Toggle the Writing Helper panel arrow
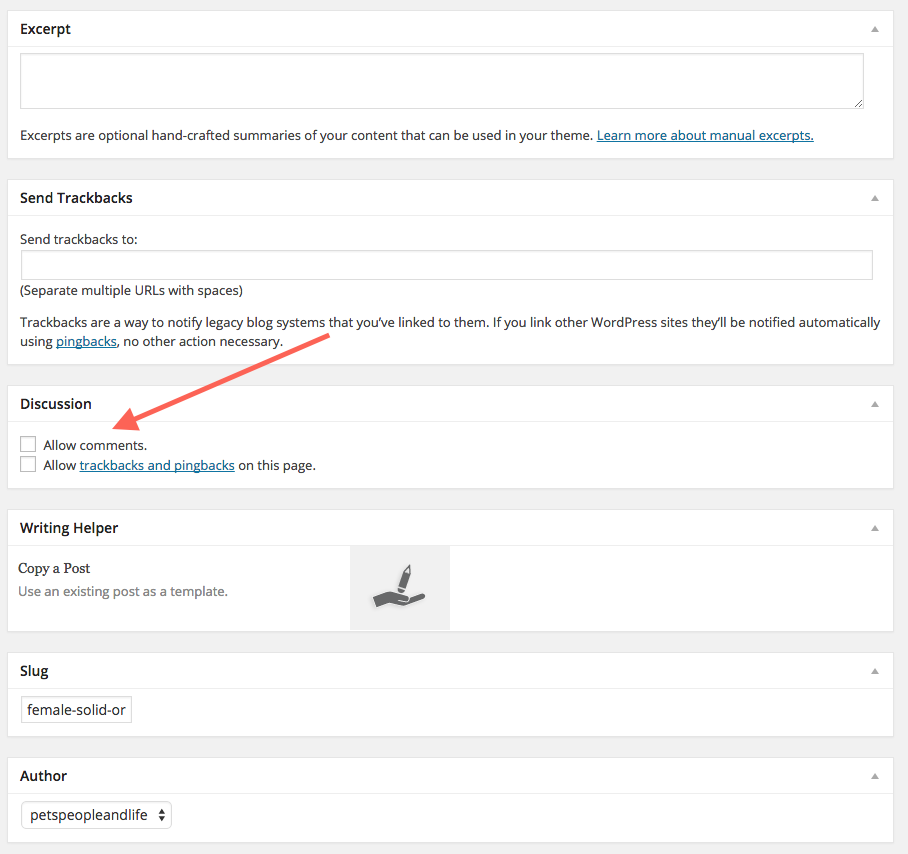The image size is (908, 854). coord(875,529)
